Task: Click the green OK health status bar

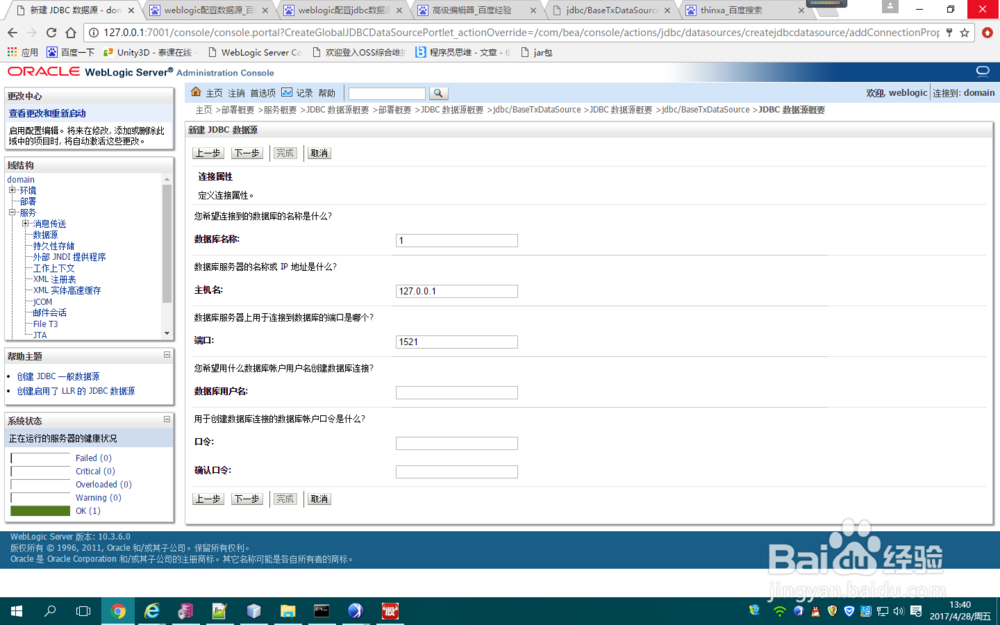Action: point(40,511)
